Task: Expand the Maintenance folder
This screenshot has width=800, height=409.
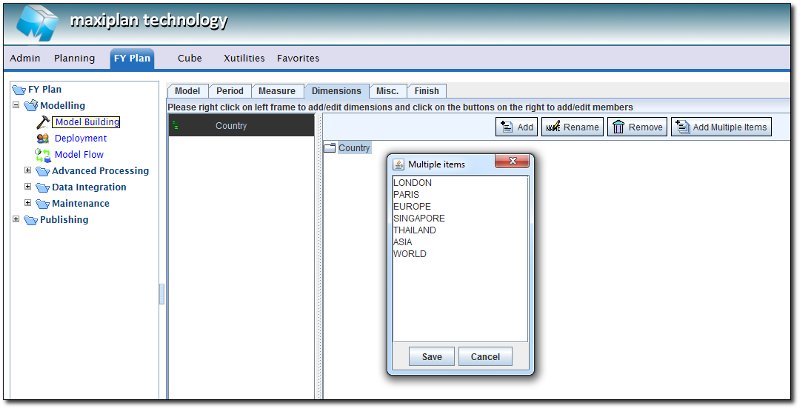Action: click(x=28, y=203)
